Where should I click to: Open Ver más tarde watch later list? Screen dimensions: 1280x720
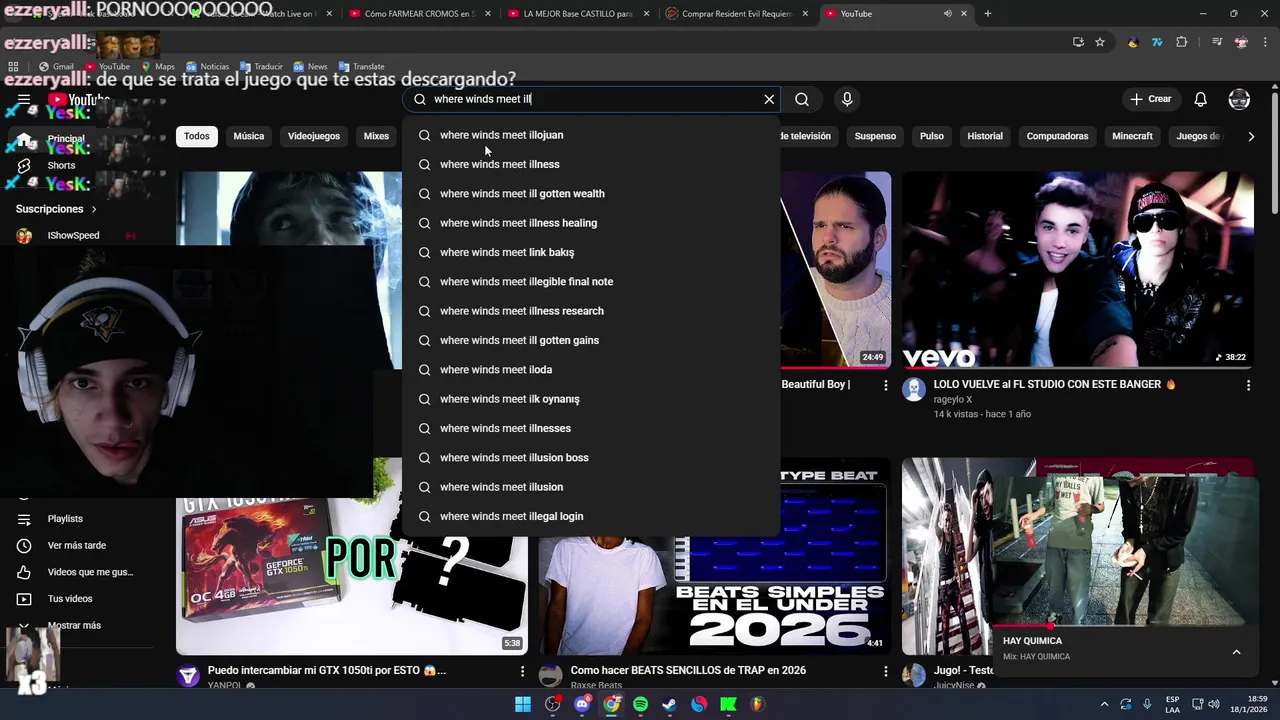tap(76, 545)
